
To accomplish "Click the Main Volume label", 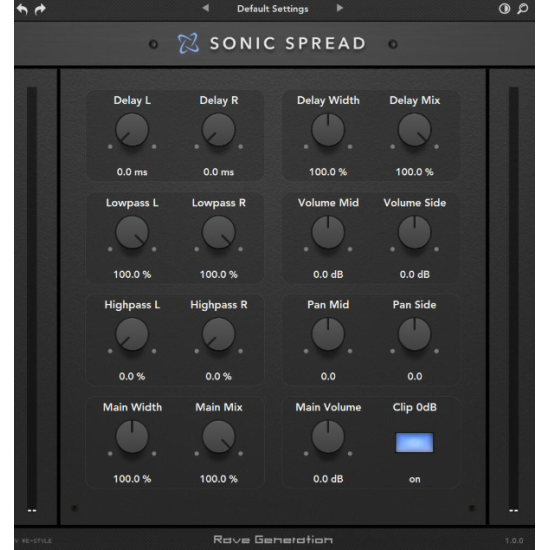I will [x=328, y=407].
